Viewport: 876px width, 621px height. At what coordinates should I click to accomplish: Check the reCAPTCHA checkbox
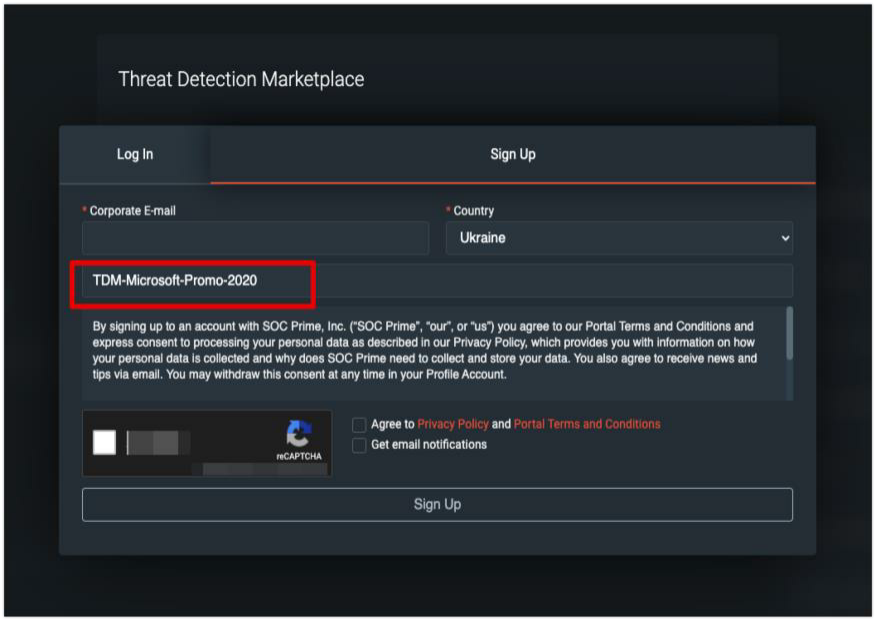104,442
